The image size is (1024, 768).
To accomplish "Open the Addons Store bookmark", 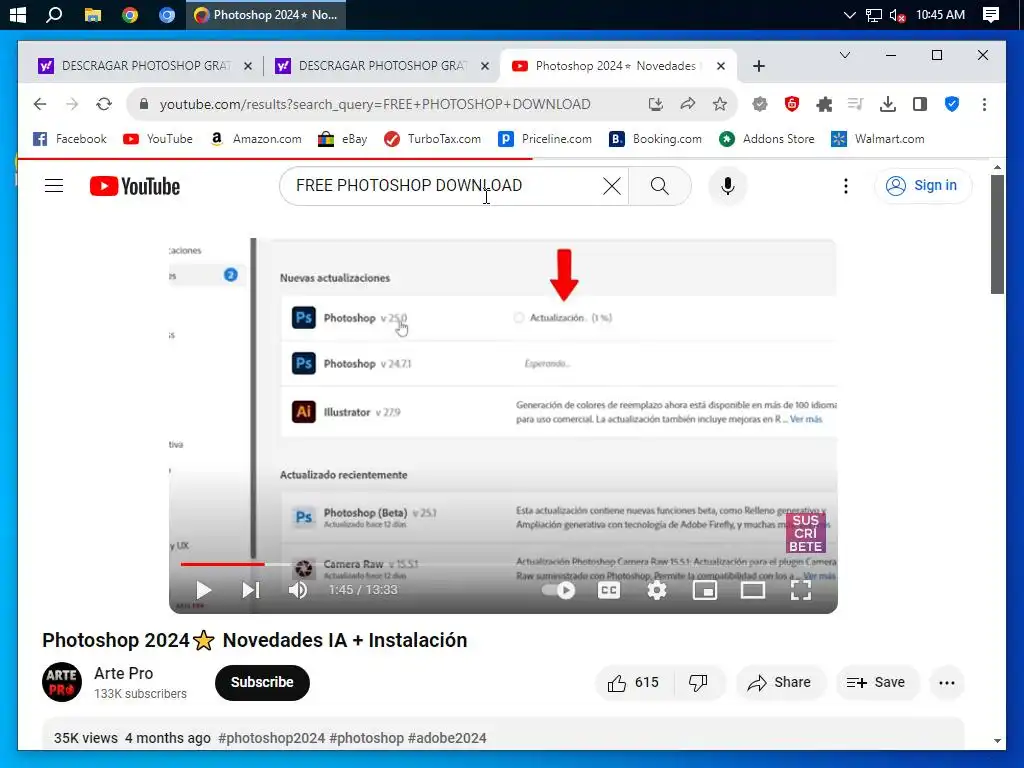I will pos(767,138).
